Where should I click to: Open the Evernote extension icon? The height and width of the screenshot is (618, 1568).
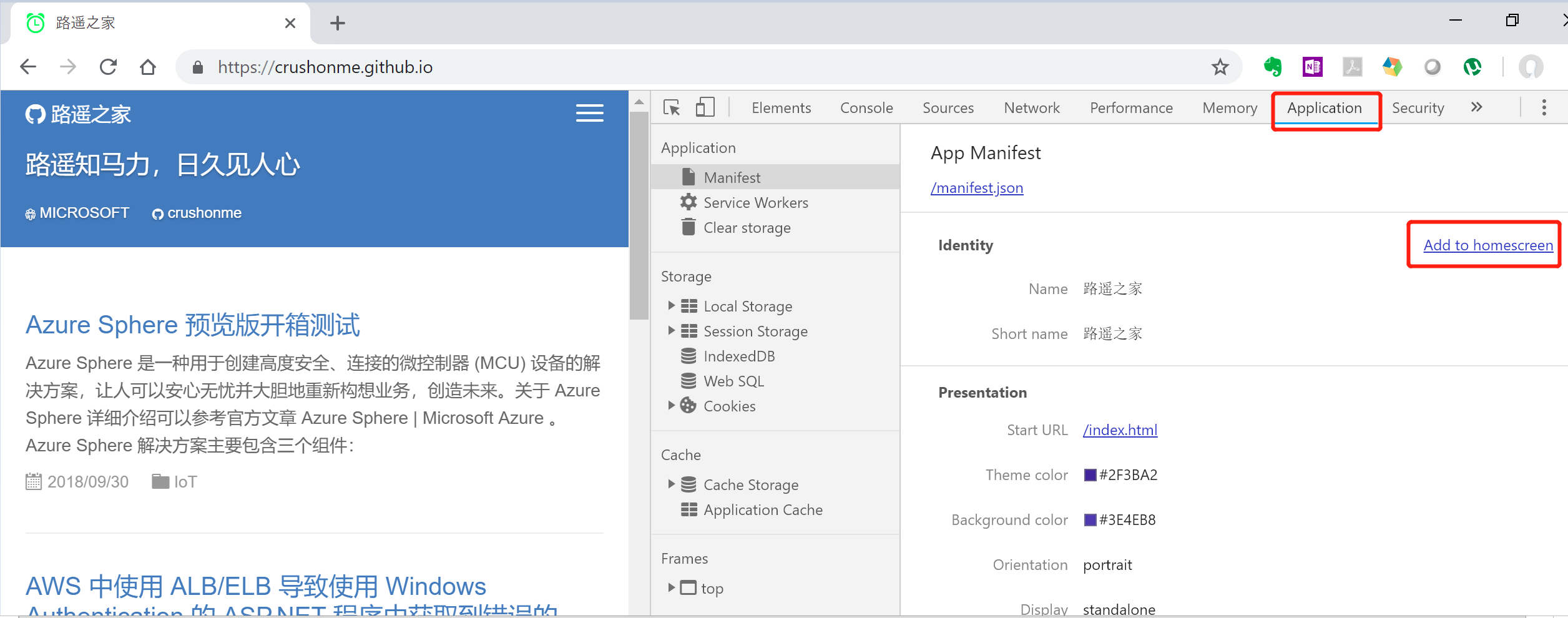click(x=1273, y=67)
